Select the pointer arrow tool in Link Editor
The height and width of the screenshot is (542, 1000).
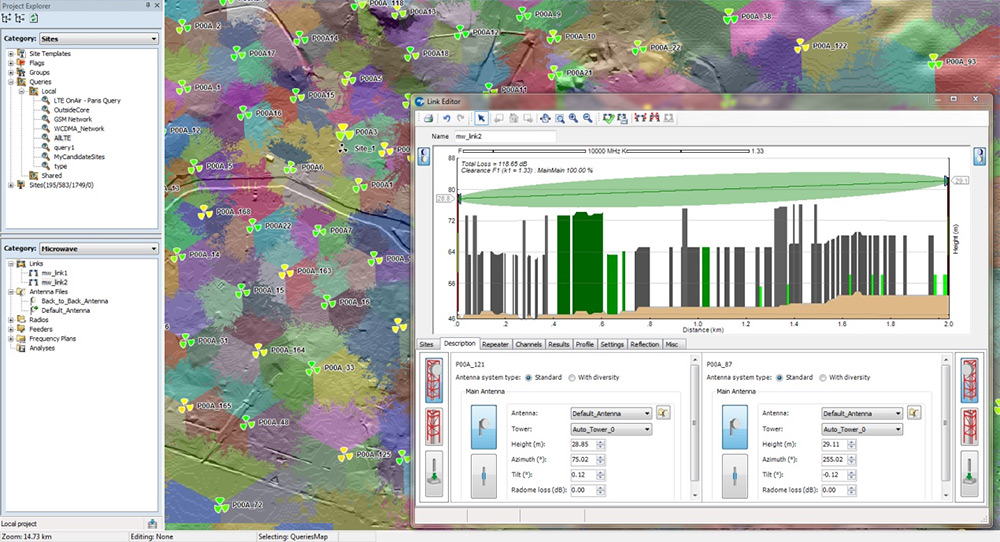pos(482,118)
